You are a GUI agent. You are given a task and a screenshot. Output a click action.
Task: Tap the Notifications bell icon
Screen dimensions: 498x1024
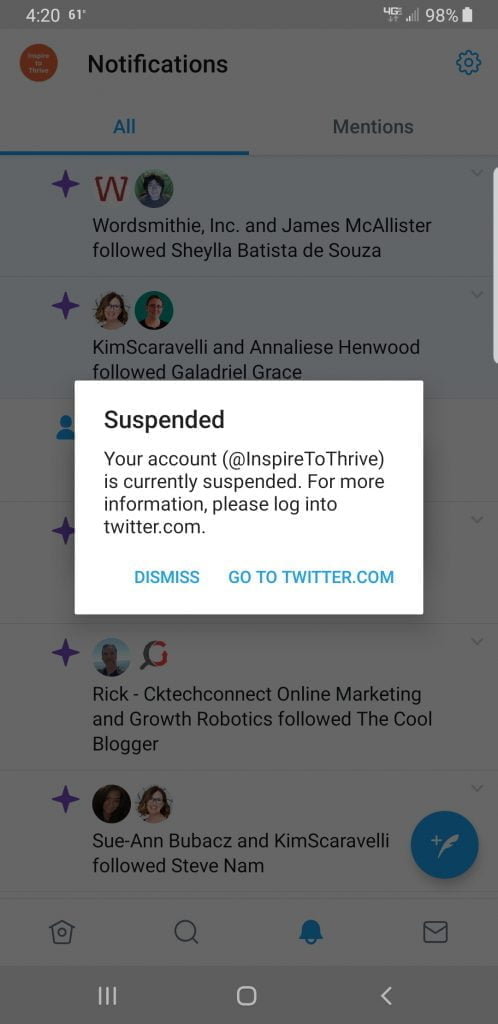[311, 932]
